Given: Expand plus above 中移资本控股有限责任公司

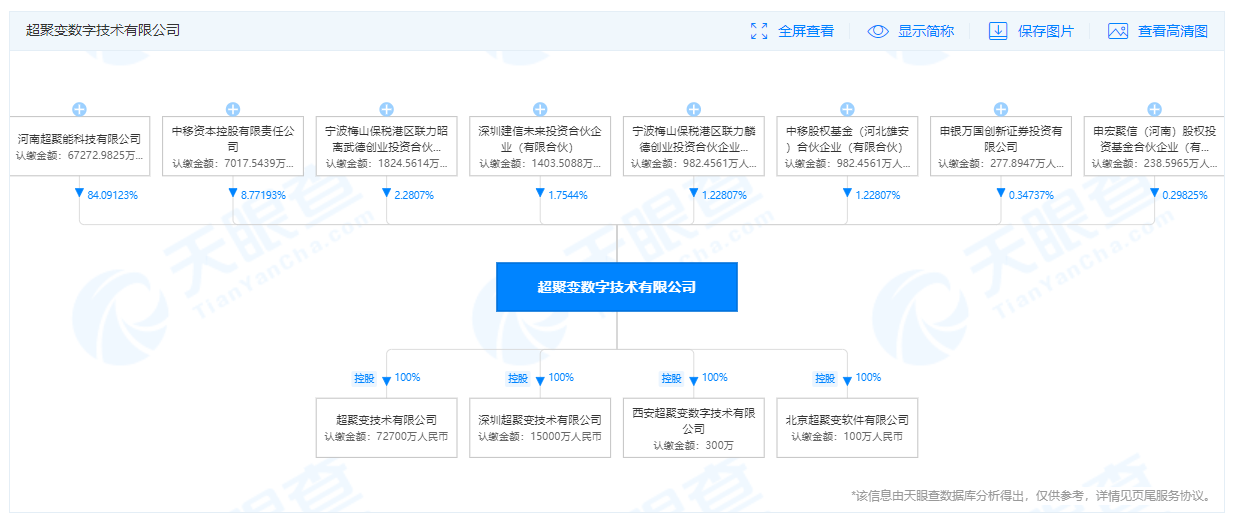Looking at the screenshot, I should pos(233,109).
